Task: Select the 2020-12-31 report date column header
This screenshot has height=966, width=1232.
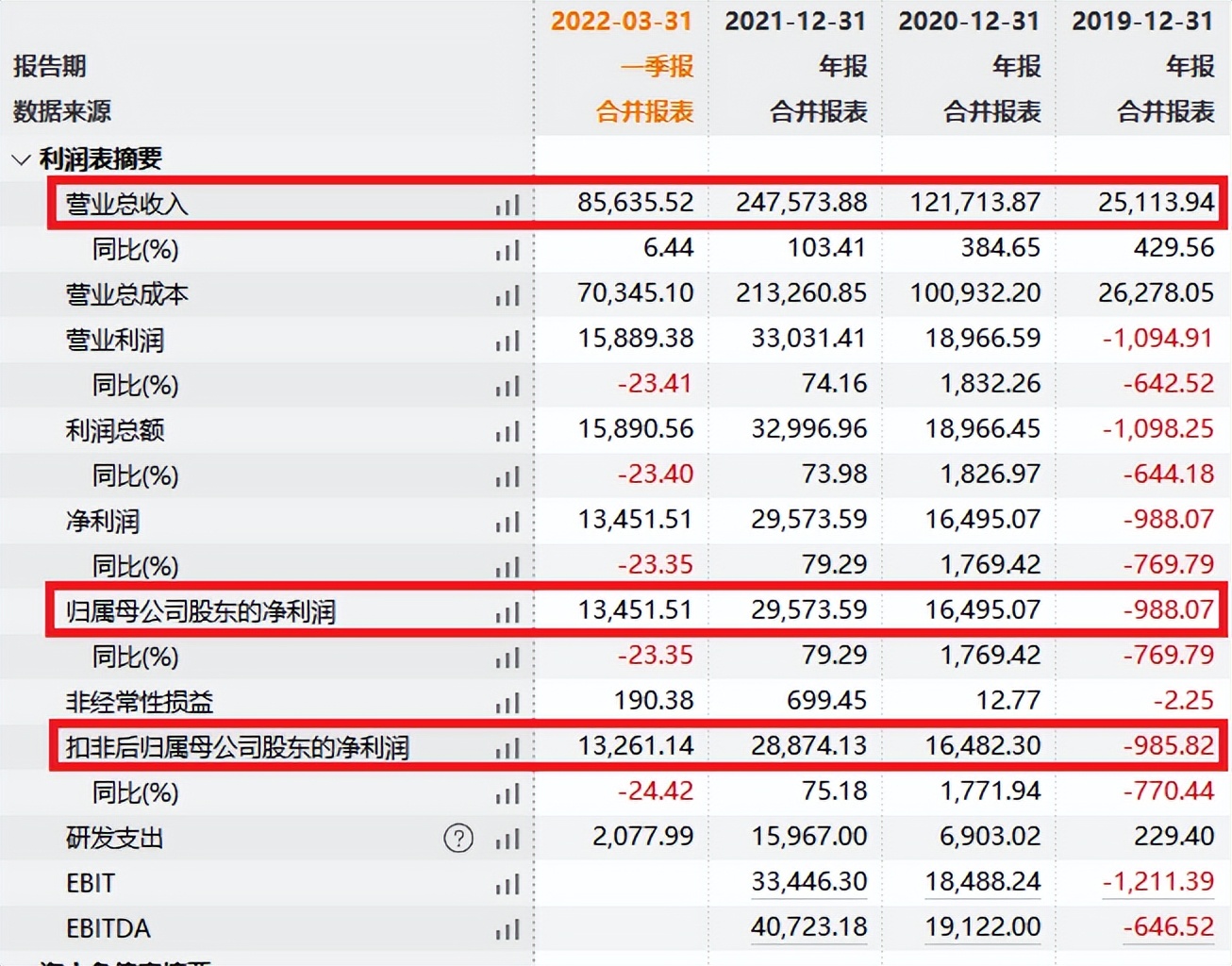Action: click(969, 21)
